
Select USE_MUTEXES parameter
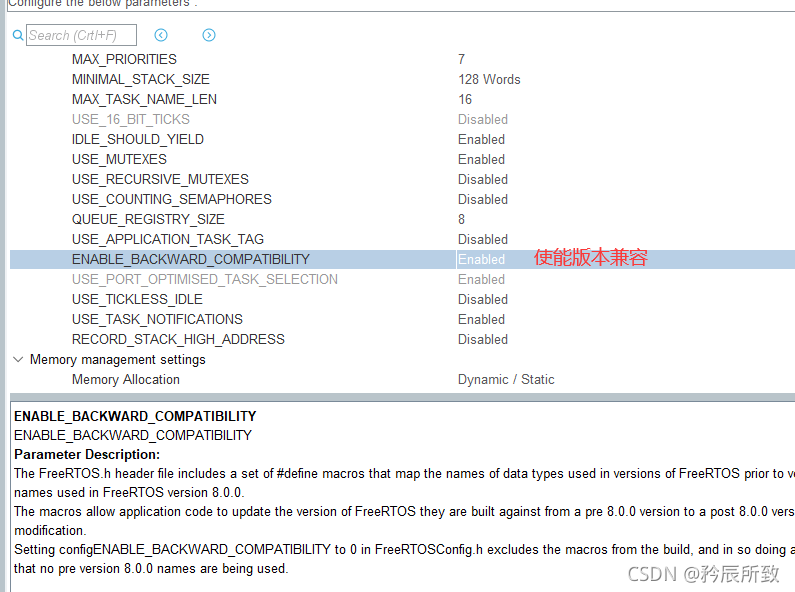pos(119,159)
